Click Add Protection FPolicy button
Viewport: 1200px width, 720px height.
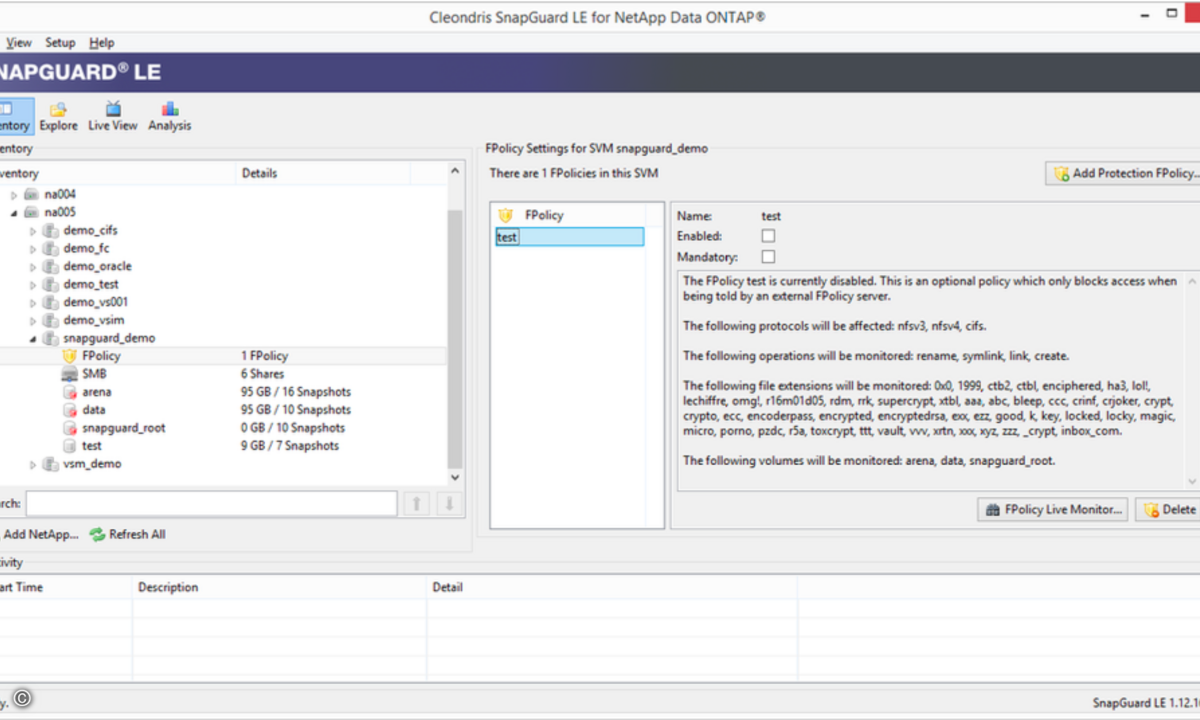[x=1123, y=173]
